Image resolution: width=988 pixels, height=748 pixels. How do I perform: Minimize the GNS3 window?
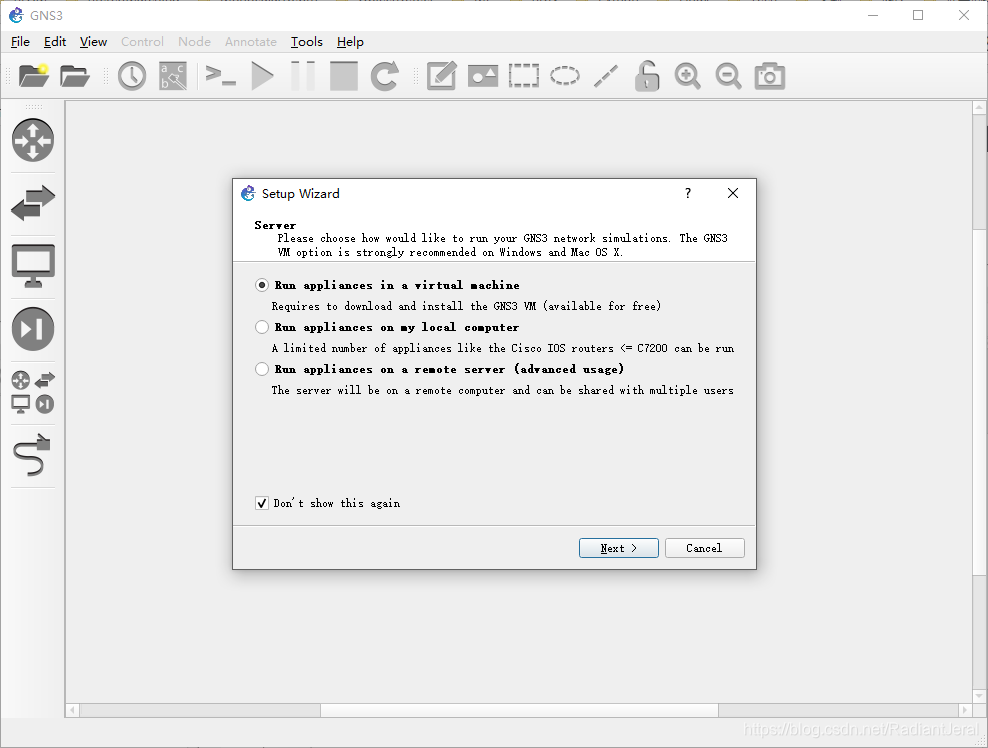[873, 15]
